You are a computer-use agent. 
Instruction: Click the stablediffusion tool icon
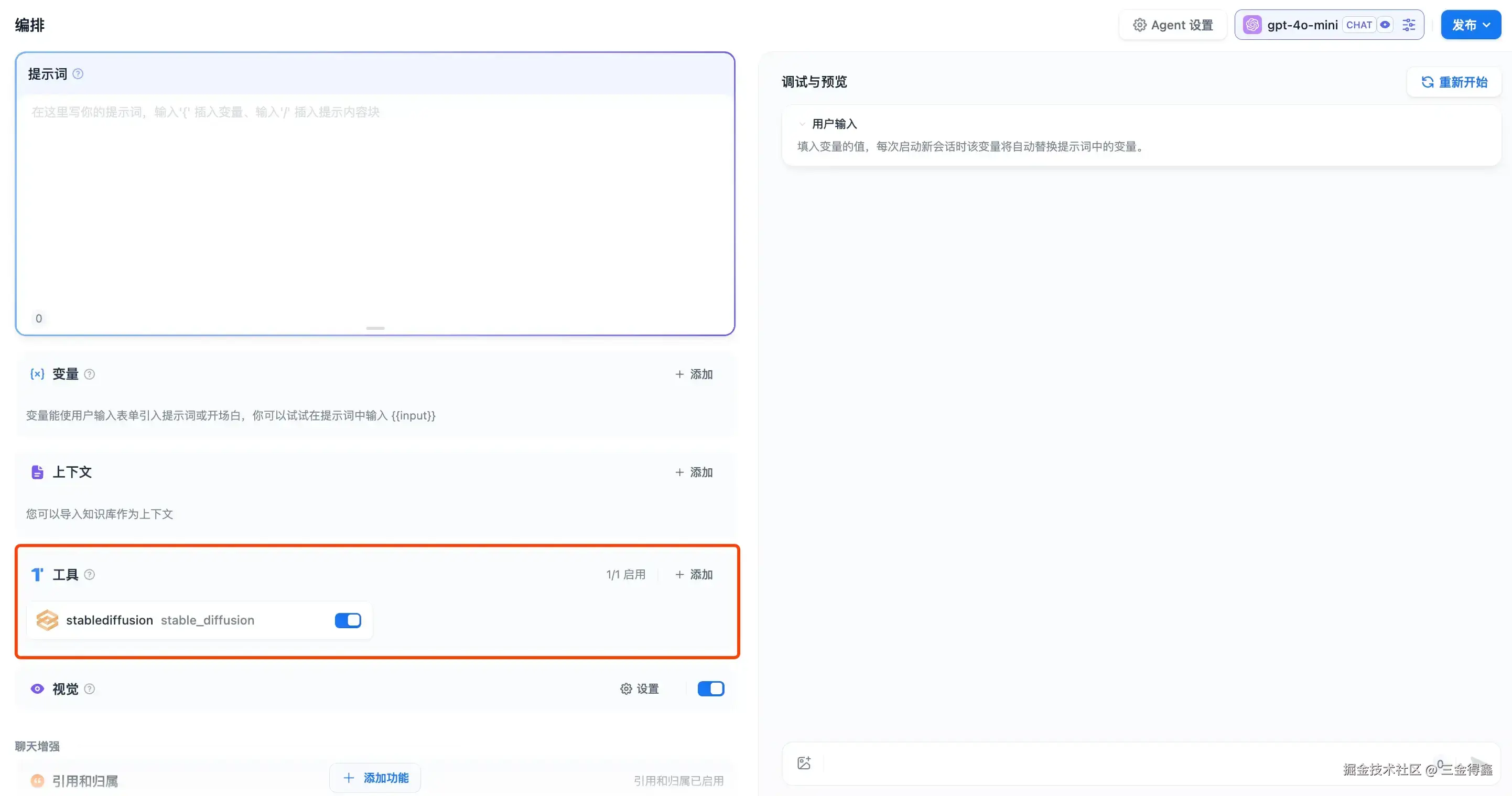tap(48, 620)
